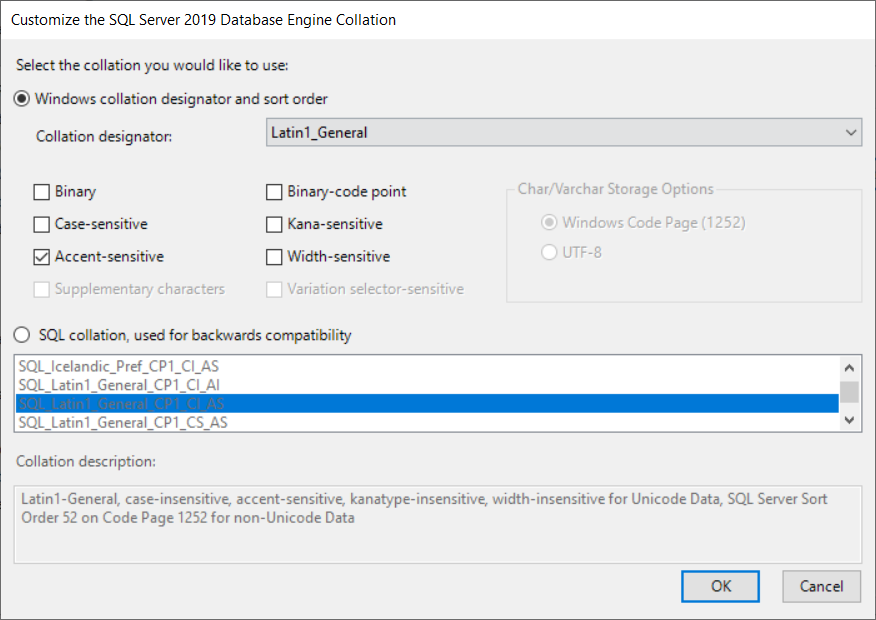
Task: Select SQL collation backwards compatibility option
Action: 22,335
